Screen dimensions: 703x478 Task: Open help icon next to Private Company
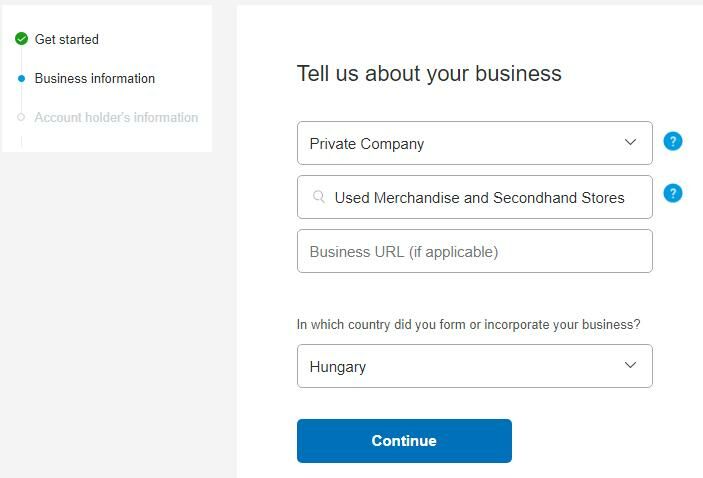tap(673, 141)
